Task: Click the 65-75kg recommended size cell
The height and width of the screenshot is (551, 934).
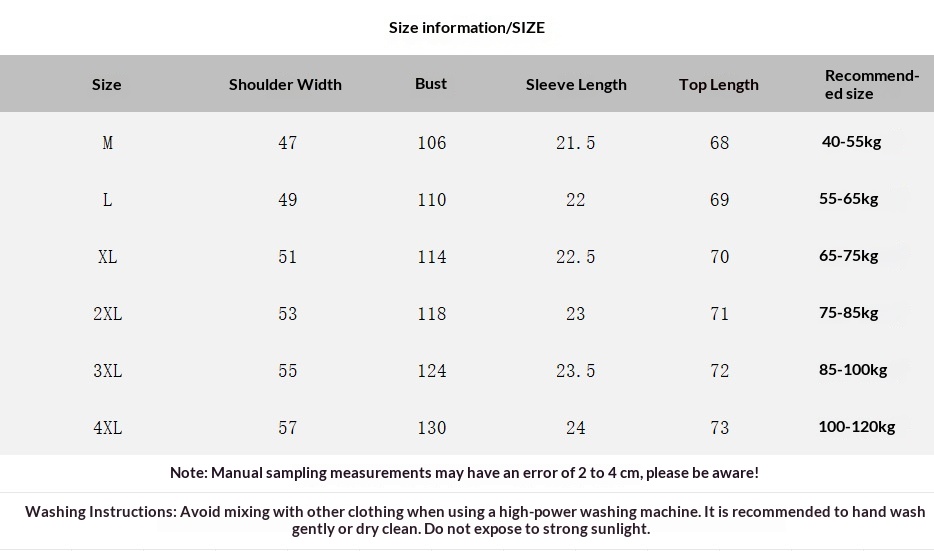Action: tap(848, 255)
